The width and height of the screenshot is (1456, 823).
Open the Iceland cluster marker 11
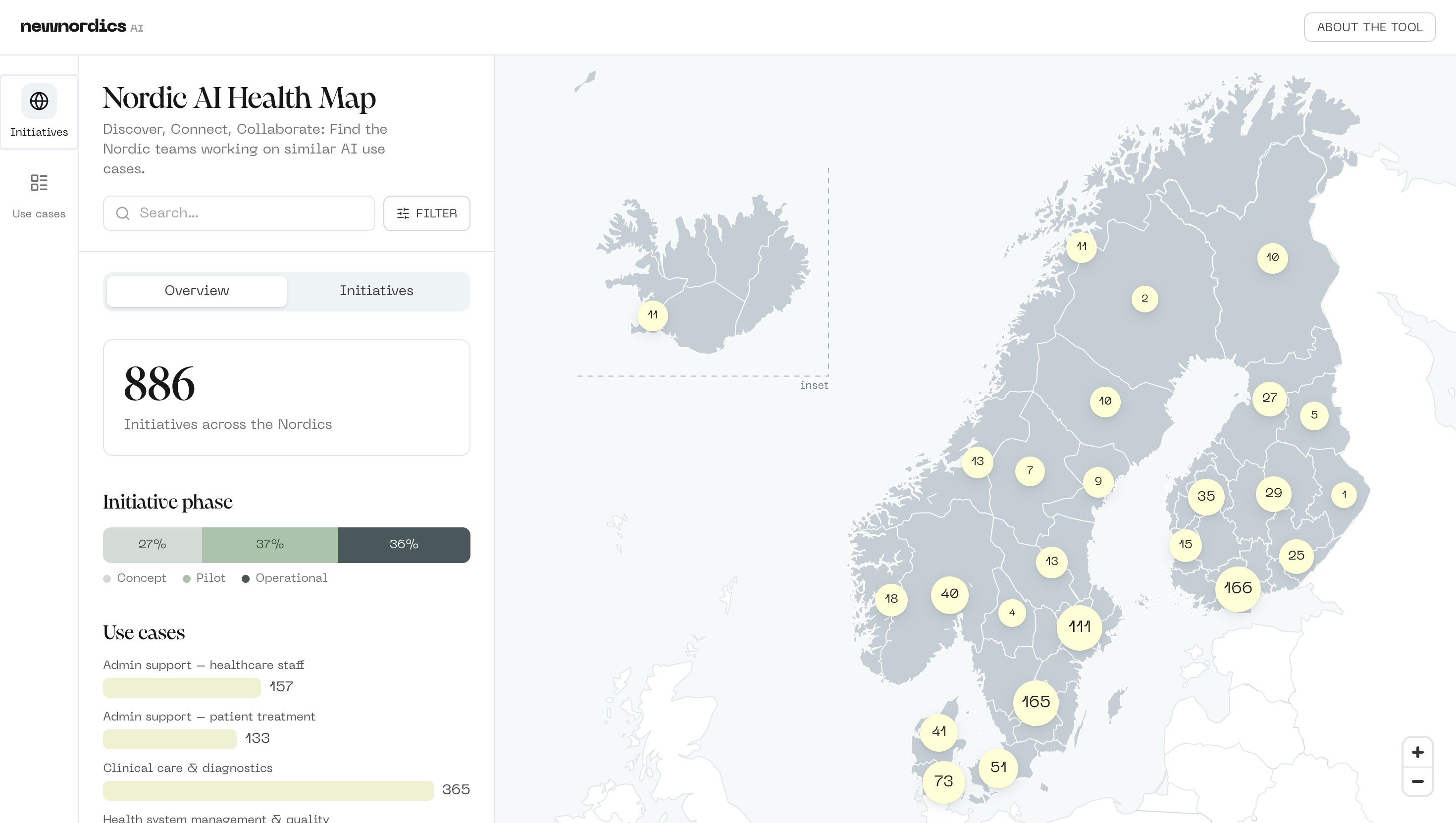(653, 315)
